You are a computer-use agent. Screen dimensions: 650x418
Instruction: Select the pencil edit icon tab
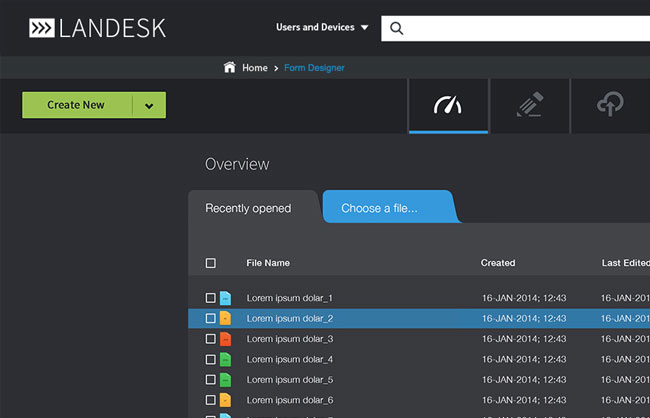click(x=529, y=105)
